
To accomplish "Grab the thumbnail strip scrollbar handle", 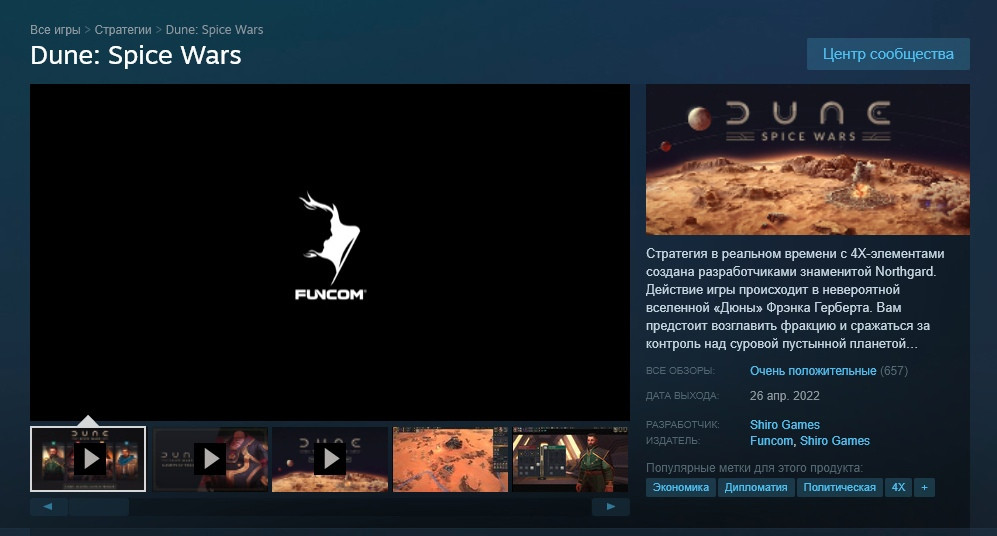I will point(99,507).
